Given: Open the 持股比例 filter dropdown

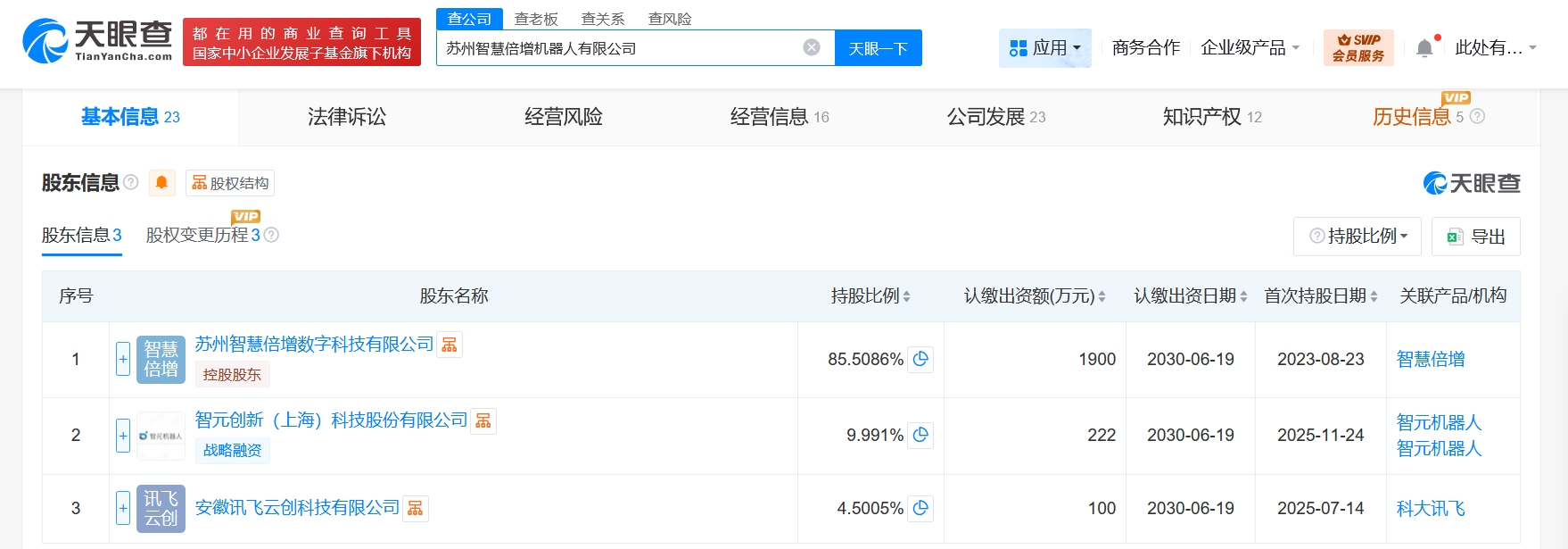Looking at the screenshot, I should pos(1358,237).
